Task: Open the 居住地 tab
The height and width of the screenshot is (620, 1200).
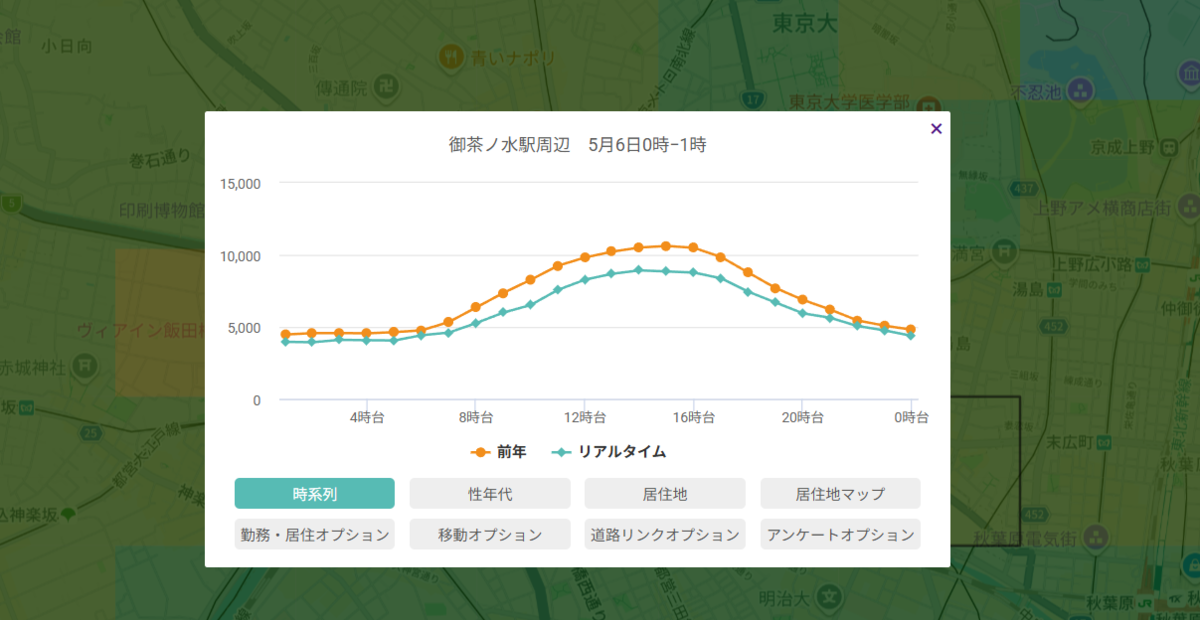Action: pos(665,493)
